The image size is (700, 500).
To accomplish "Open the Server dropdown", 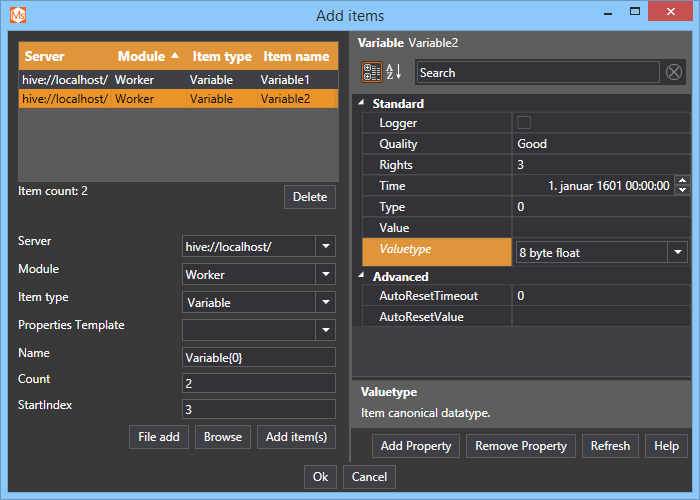I will (326, 246).
